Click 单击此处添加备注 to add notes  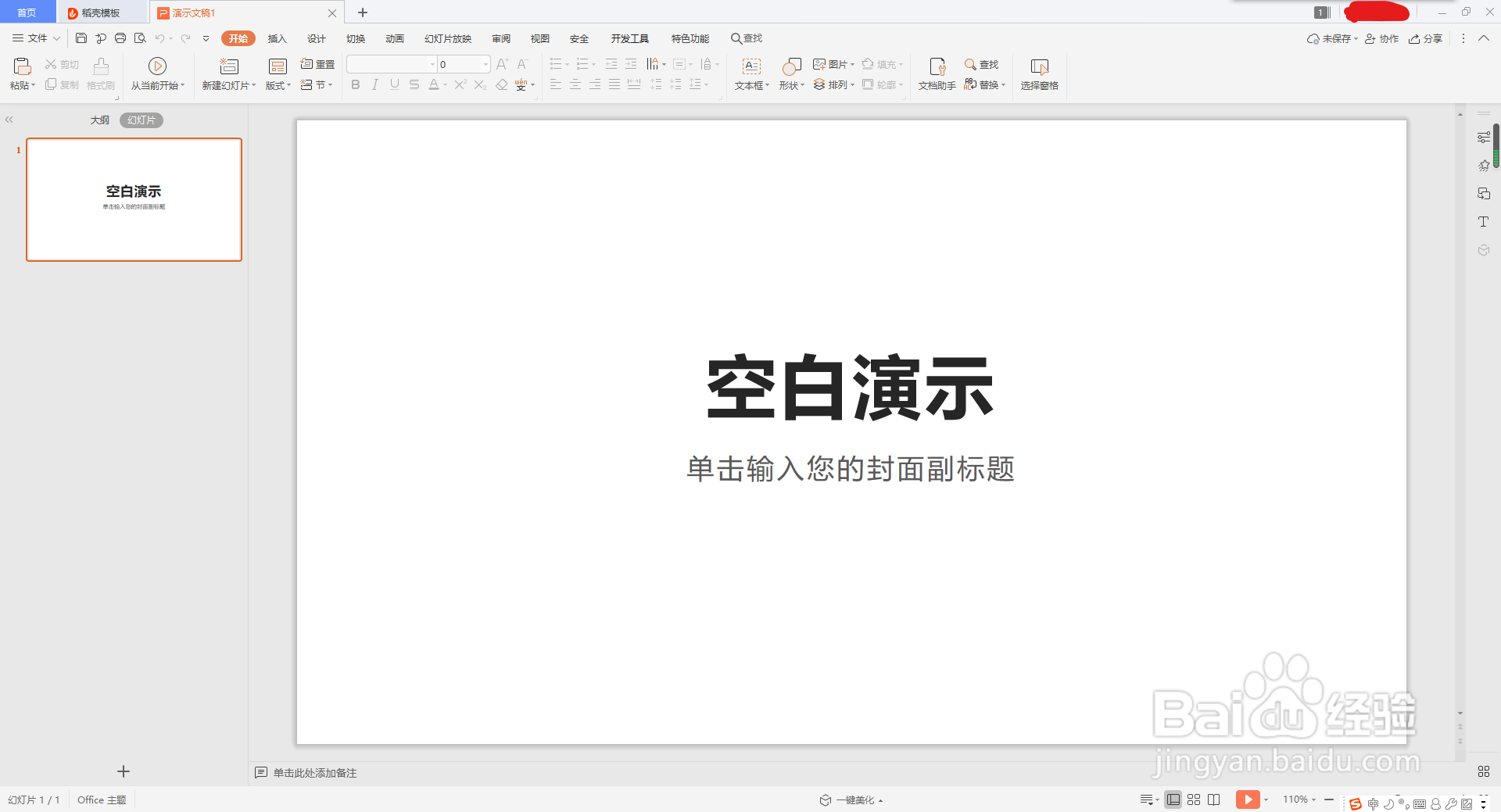click(313, 772)
